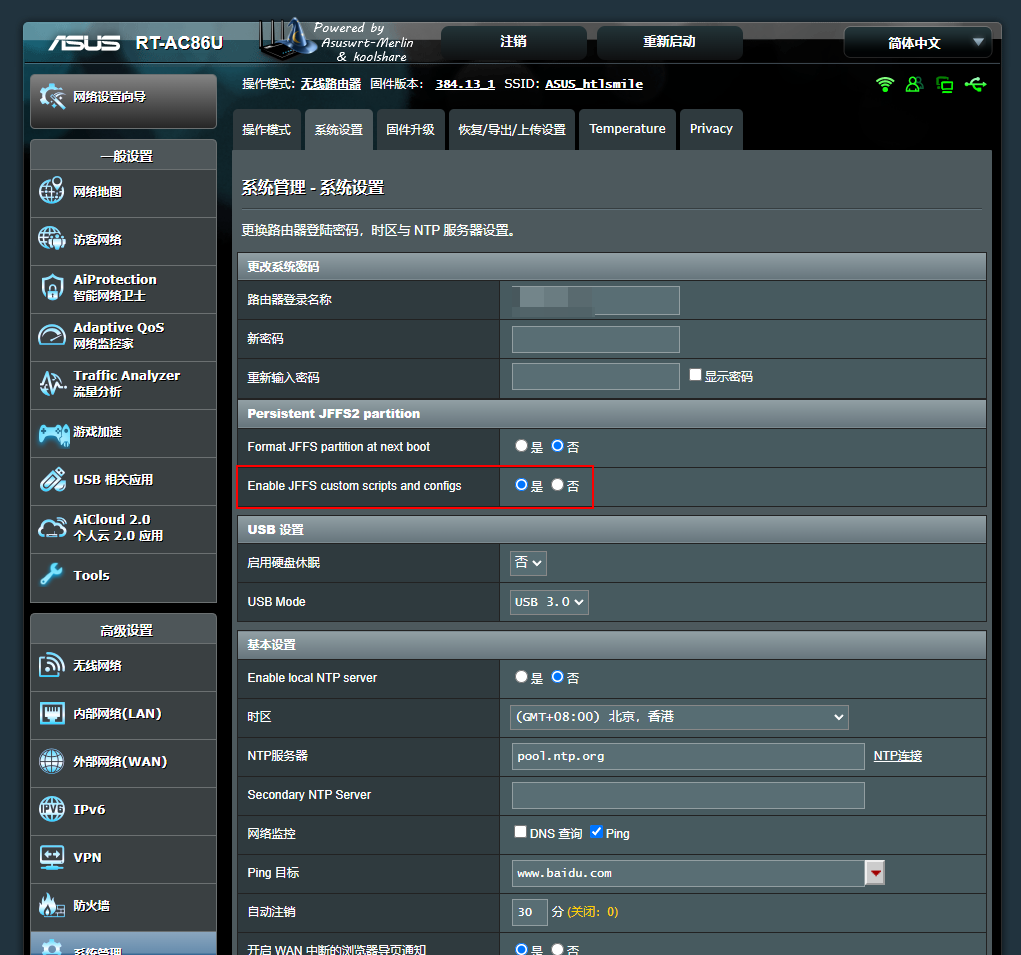Open the 网络地图 network map icon

[52, 191]
